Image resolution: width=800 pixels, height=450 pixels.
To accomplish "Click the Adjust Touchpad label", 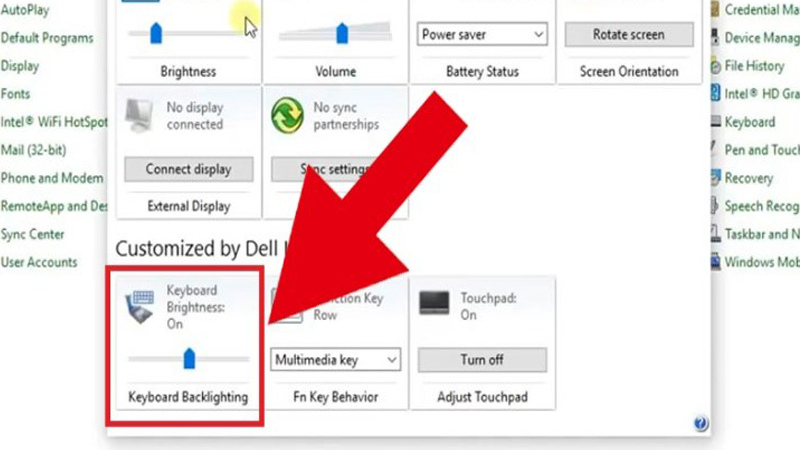I will [483, 397].
